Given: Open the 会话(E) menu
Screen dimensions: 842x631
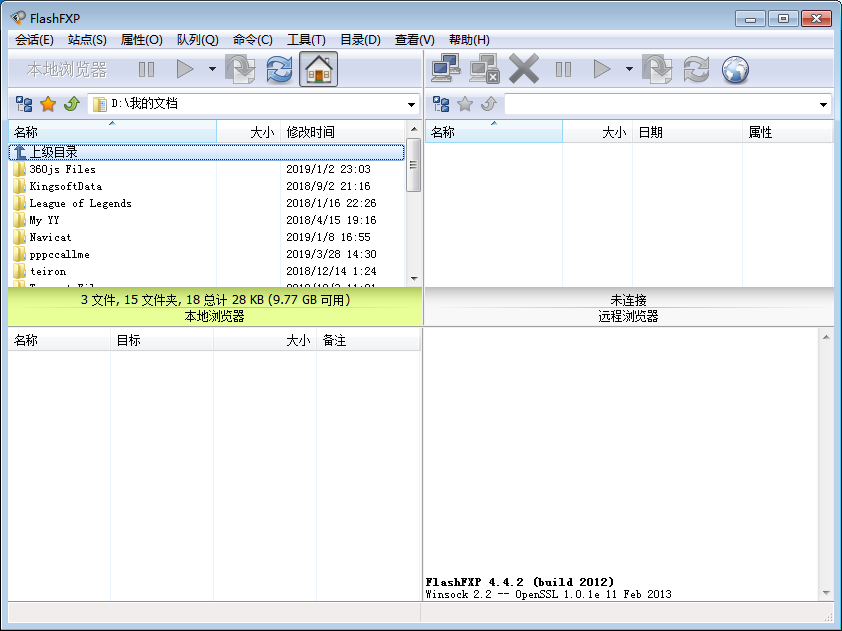Looking at the screenshot, I should [34, 40].
